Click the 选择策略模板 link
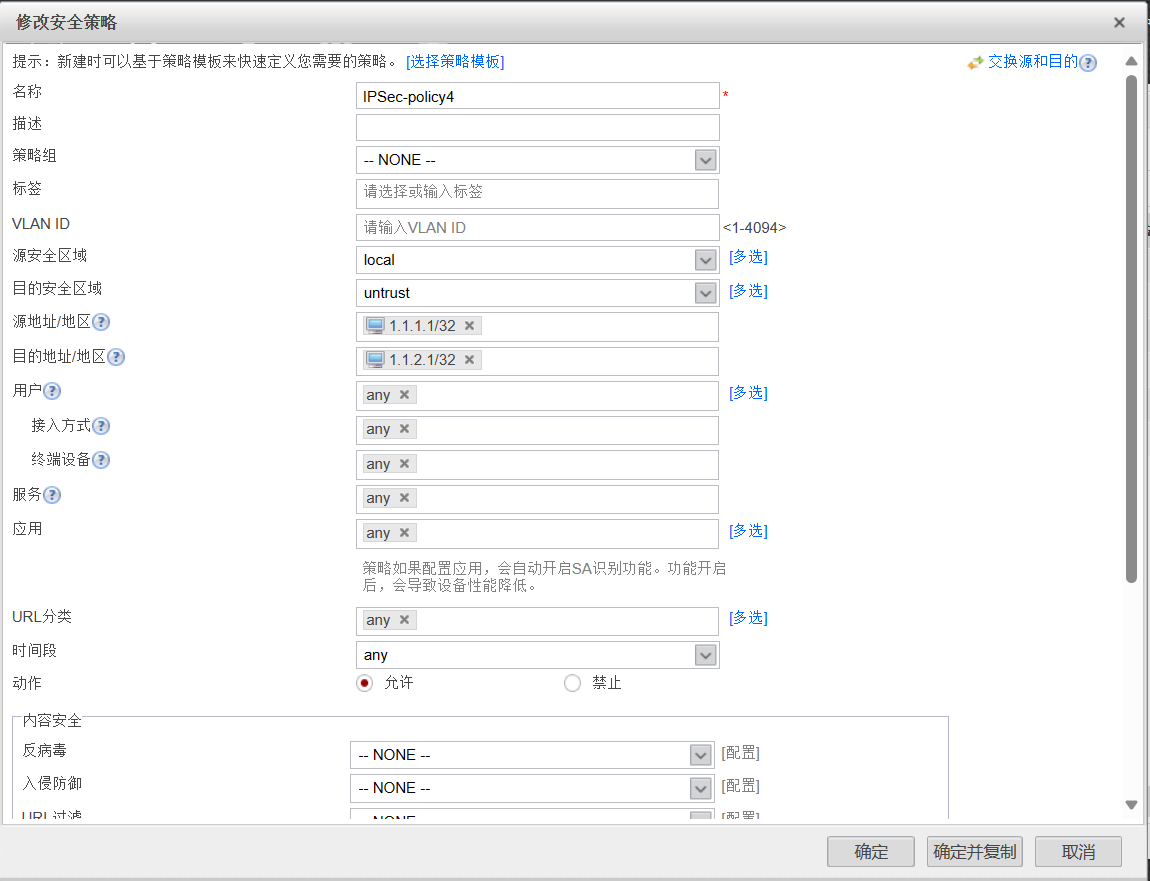Viewport: 1150px width, 881px height. click(455, 62)
